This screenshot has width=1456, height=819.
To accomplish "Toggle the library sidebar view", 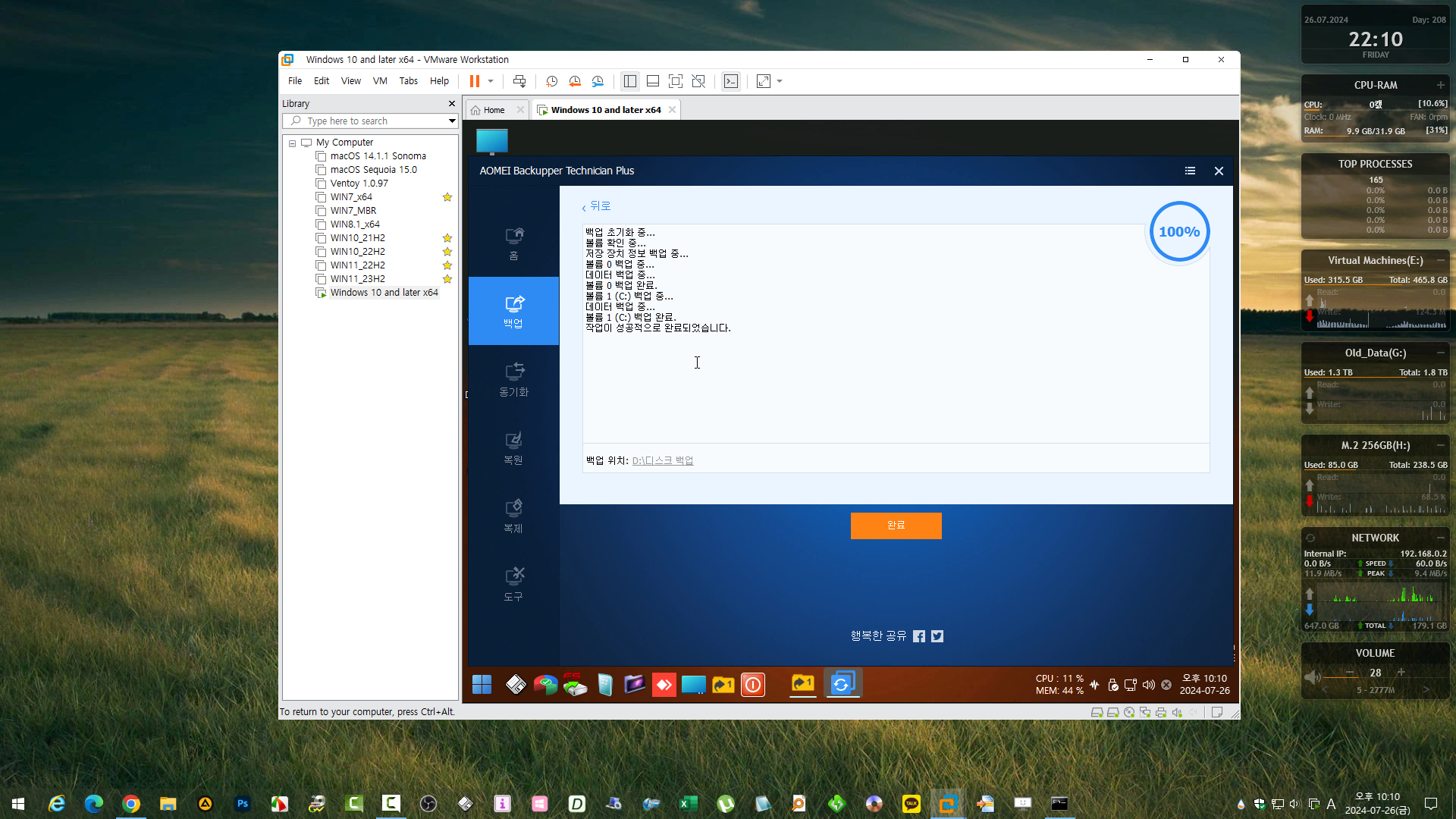I will (x=630, y=81).
